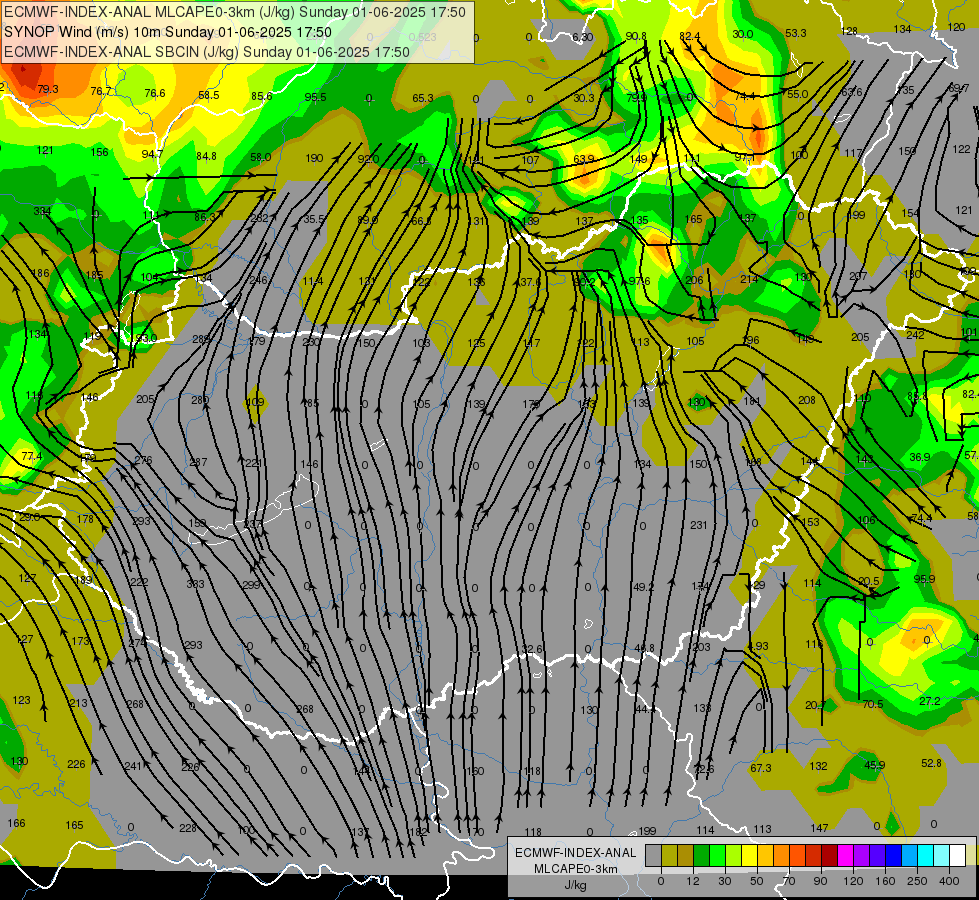Click the map value '67.3'

coord(760,768)
